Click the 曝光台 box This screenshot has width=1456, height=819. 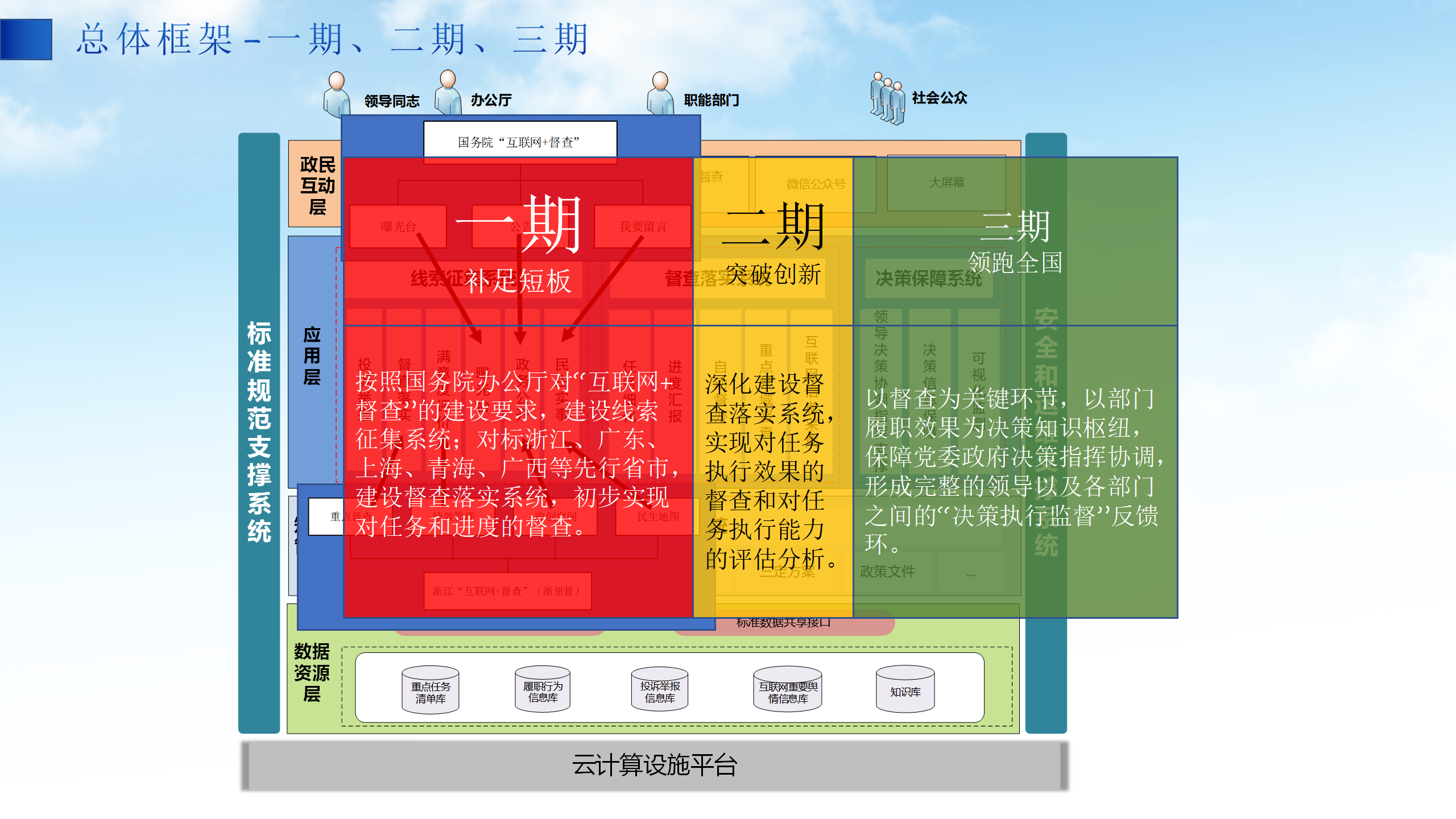[x=398, y=226]
